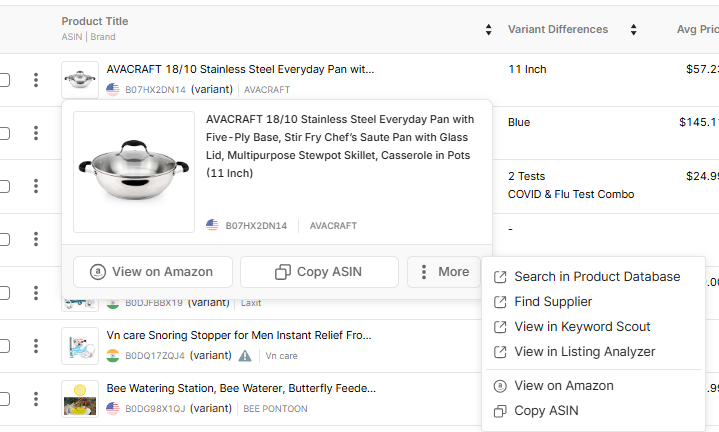The width and height of the screenshot is (719, 432).
Task: Sort by Variant Differences arrows
Action: tap(633, 30)
